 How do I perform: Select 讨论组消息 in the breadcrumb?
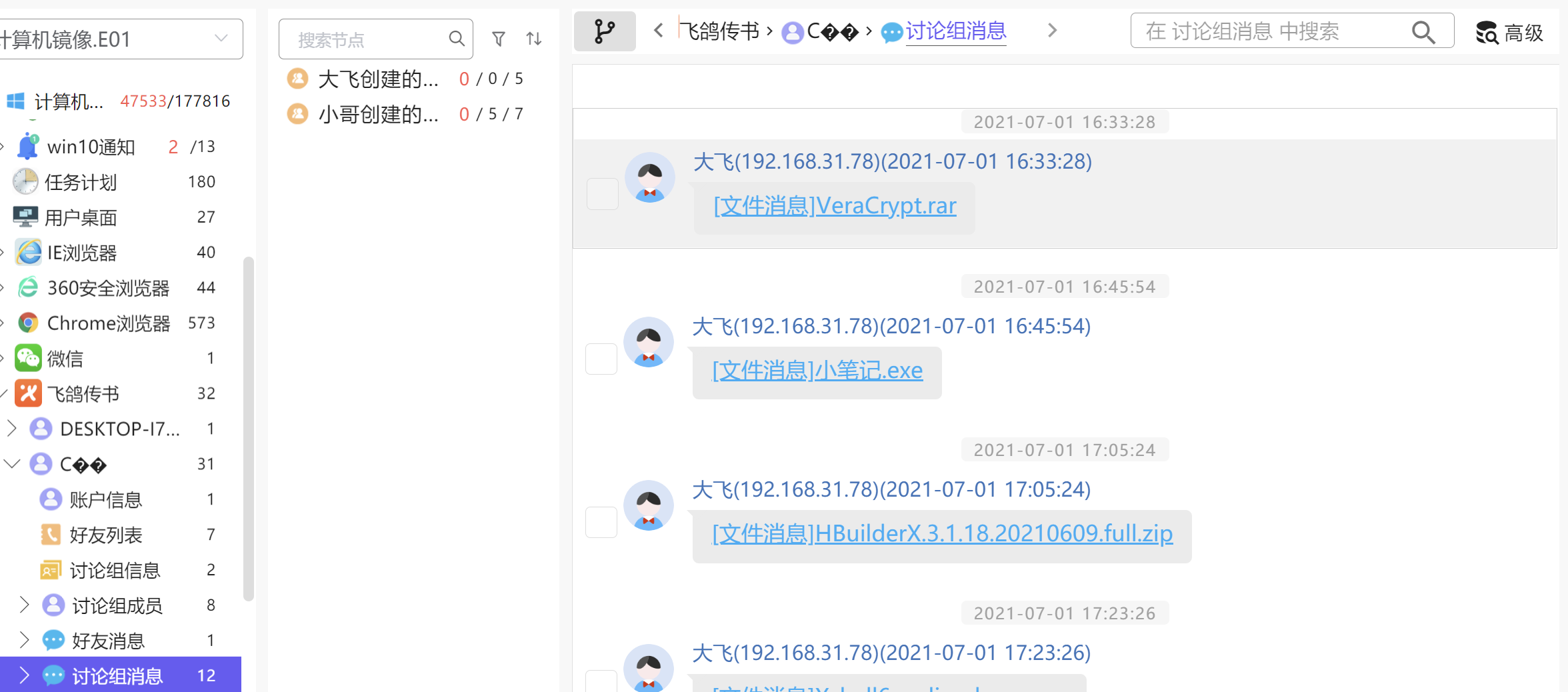(955, 31)
